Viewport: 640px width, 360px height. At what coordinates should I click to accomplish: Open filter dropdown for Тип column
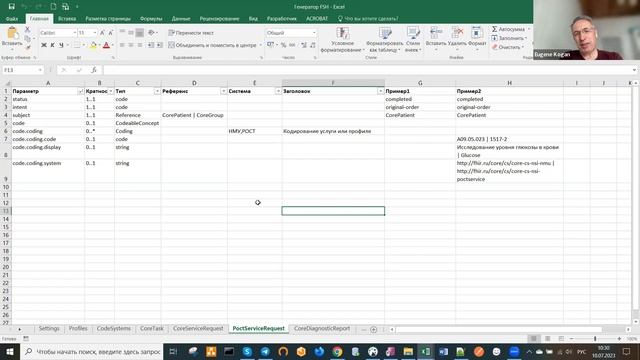(157, 91)
